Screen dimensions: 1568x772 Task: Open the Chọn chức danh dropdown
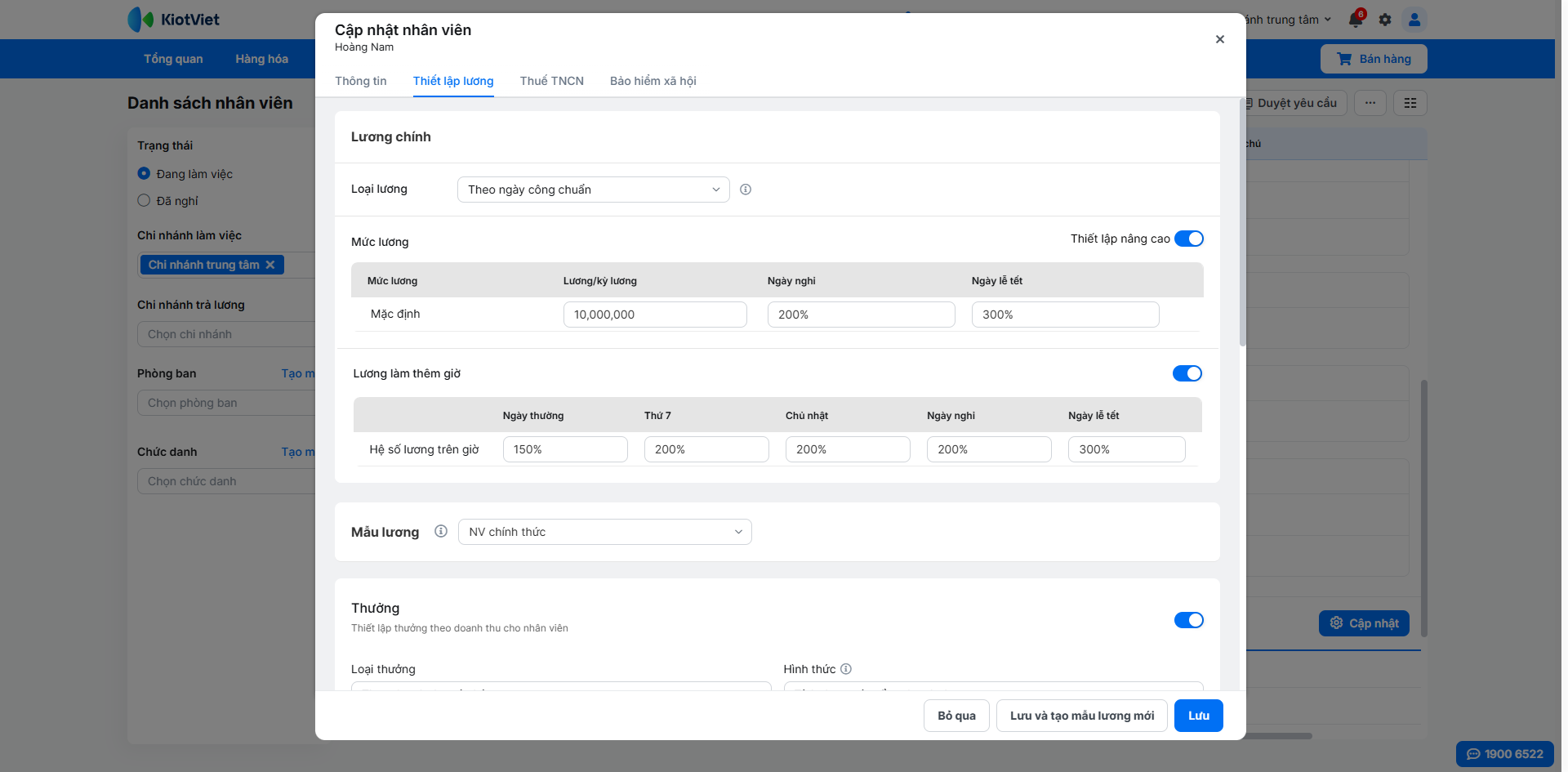[x=226, y=481]
